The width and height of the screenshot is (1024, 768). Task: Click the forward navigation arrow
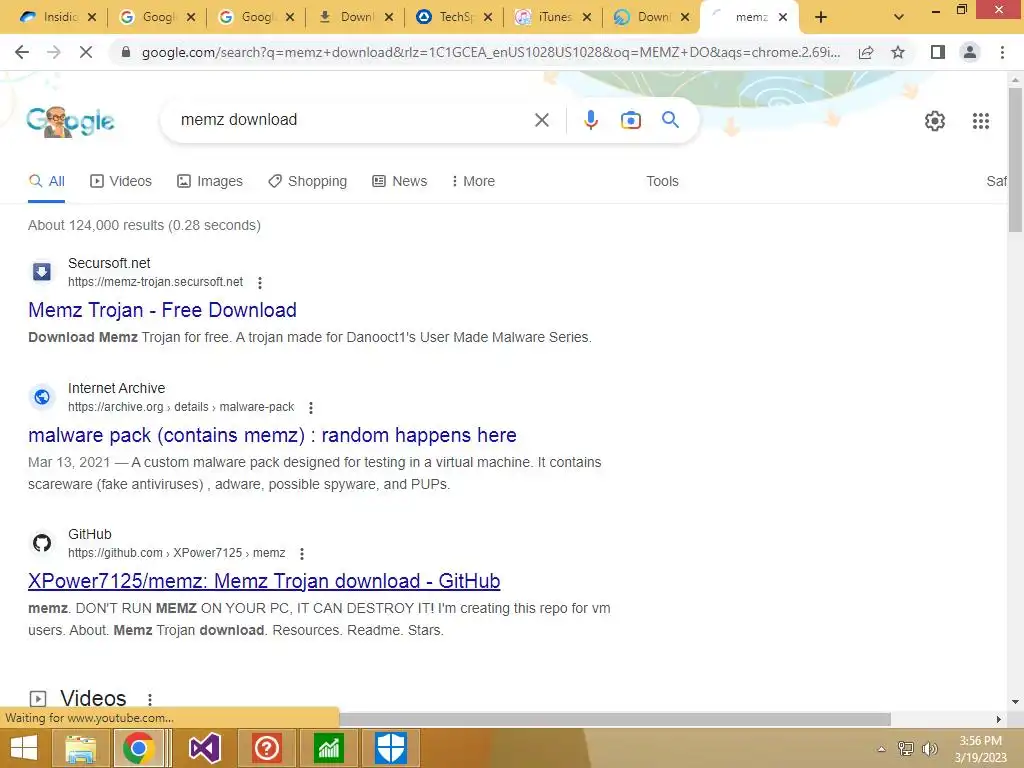click(x=54, y=52)
